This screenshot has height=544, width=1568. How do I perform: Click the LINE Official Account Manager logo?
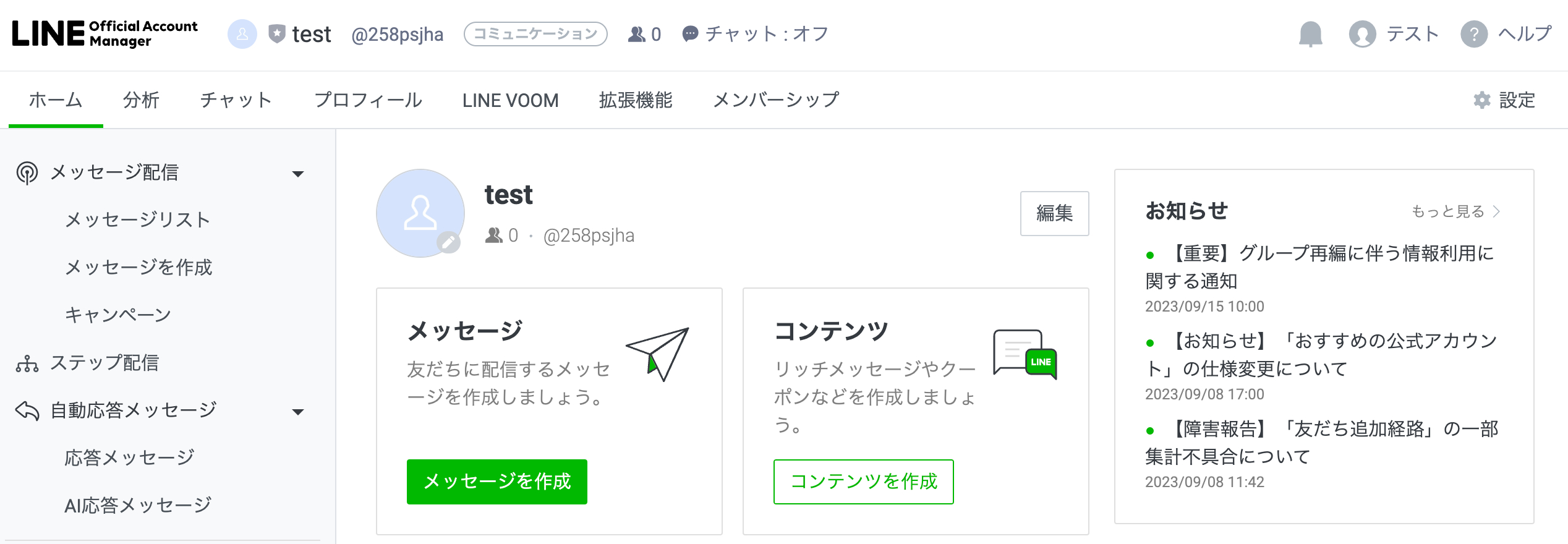105,35
